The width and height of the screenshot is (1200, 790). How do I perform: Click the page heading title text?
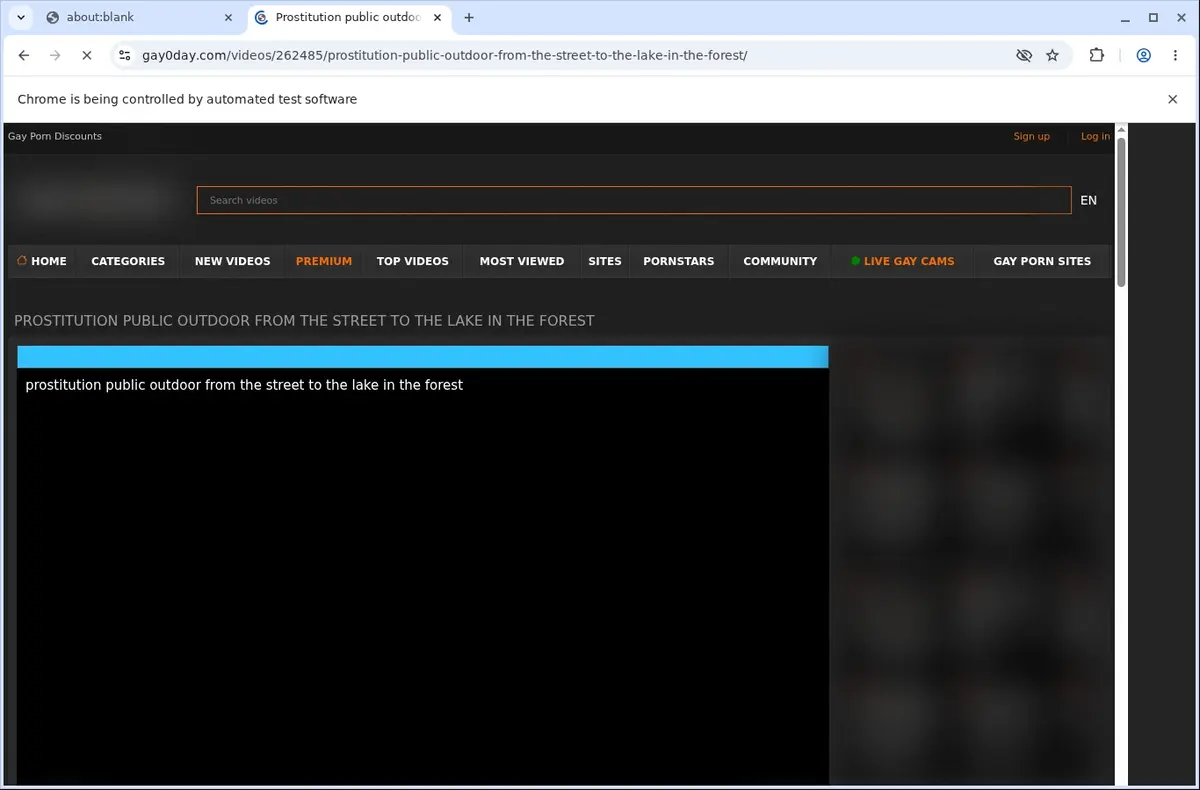304,321
